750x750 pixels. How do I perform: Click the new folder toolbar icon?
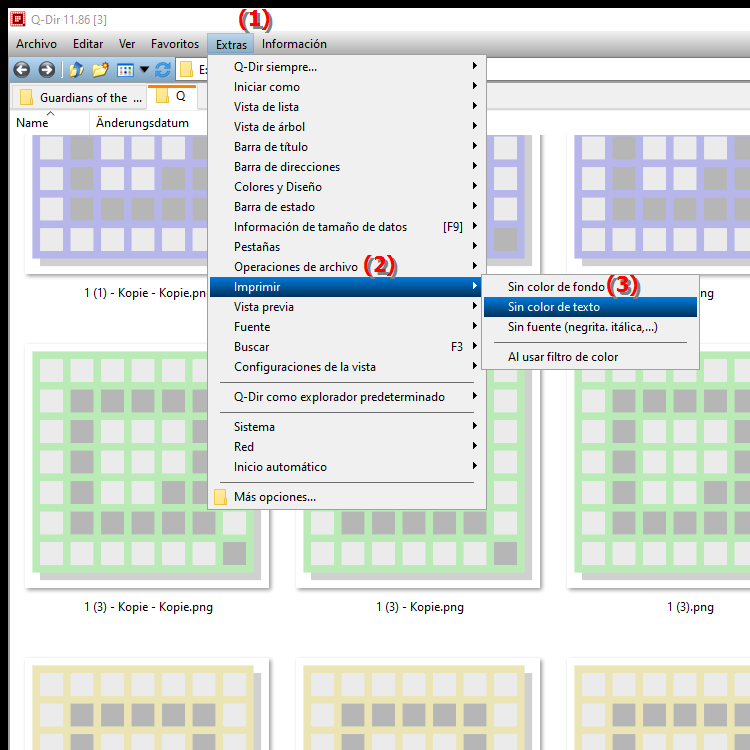(x=100, y=70)
